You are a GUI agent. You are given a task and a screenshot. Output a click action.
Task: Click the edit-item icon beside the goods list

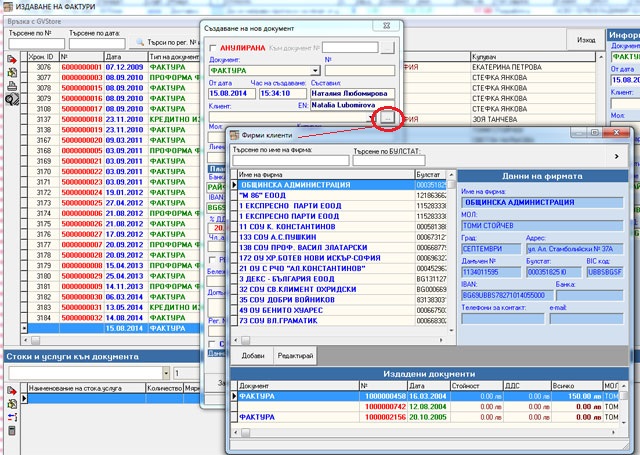pyautogui.click(x=12, y=404)
